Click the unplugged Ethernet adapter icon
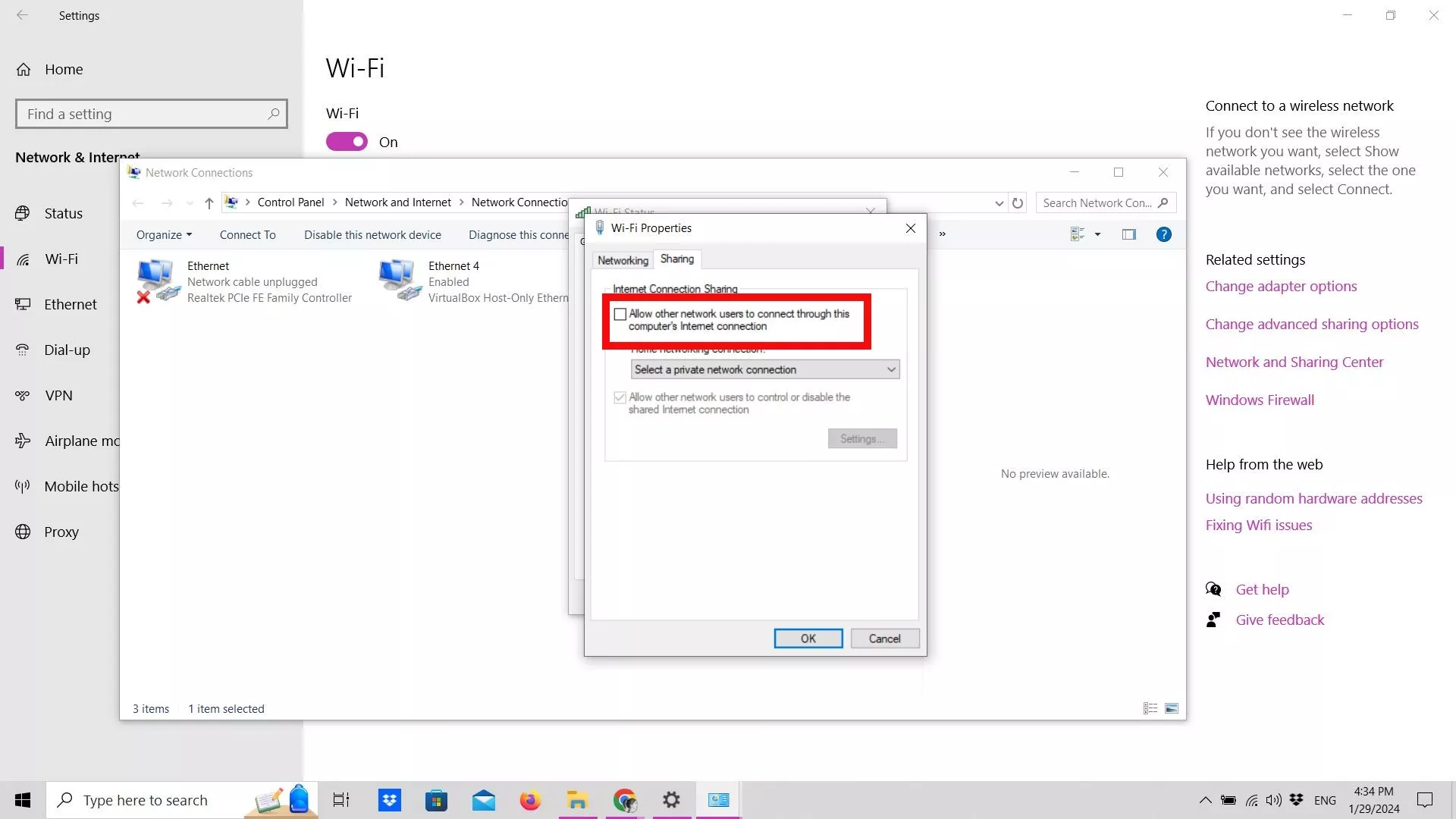Viewport: 1456px width, 819px height. [x=158, y=281]
